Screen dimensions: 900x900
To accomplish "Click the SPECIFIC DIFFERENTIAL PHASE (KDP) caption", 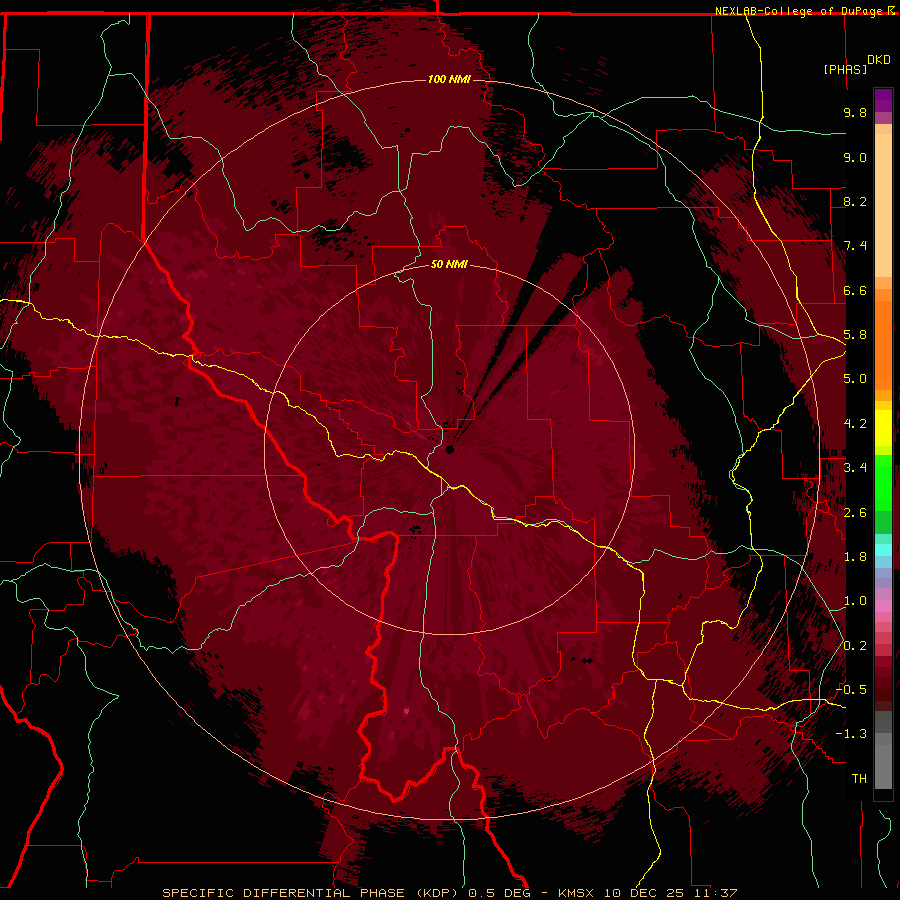I will pyautogui.click(x=312, y=893).
